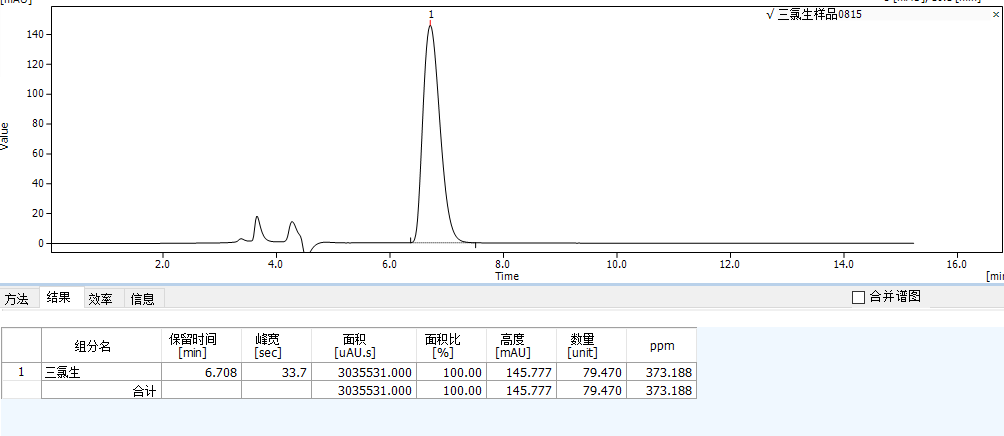This screenshot has width=1004, height=436.
Task: Click the apex of the main chromatogram peak
Action: click(x=430, y=27)
